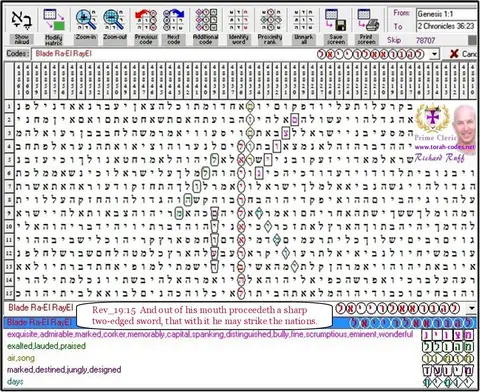Click olive circled Hebrew letters beside air,song row

pyautogui.click(x=448, y=359)
